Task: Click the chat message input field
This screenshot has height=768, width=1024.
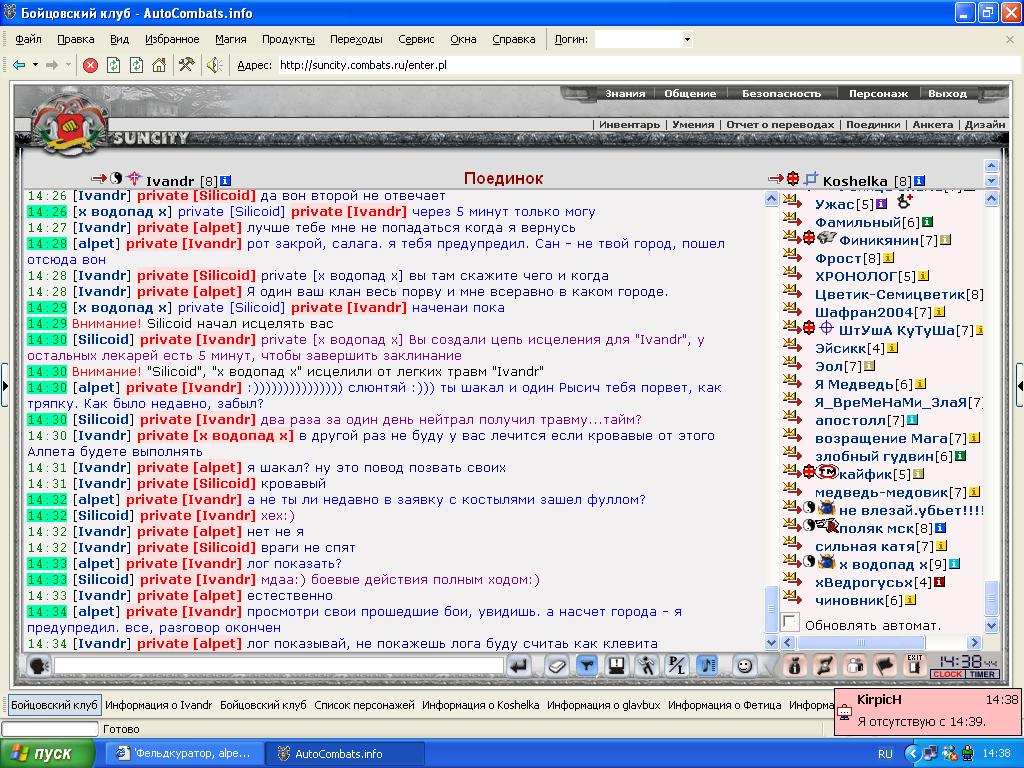Action: [x=279, y=665]
